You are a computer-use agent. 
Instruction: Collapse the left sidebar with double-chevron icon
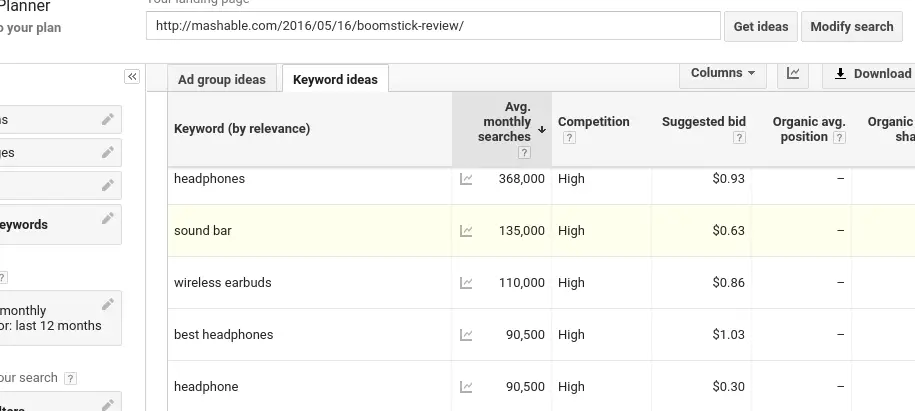pos(132,76)
